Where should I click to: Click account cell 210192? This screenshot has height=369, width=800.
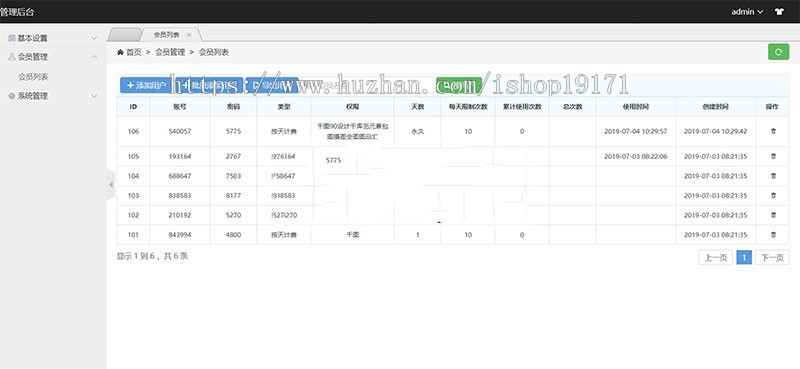(180, 215)
